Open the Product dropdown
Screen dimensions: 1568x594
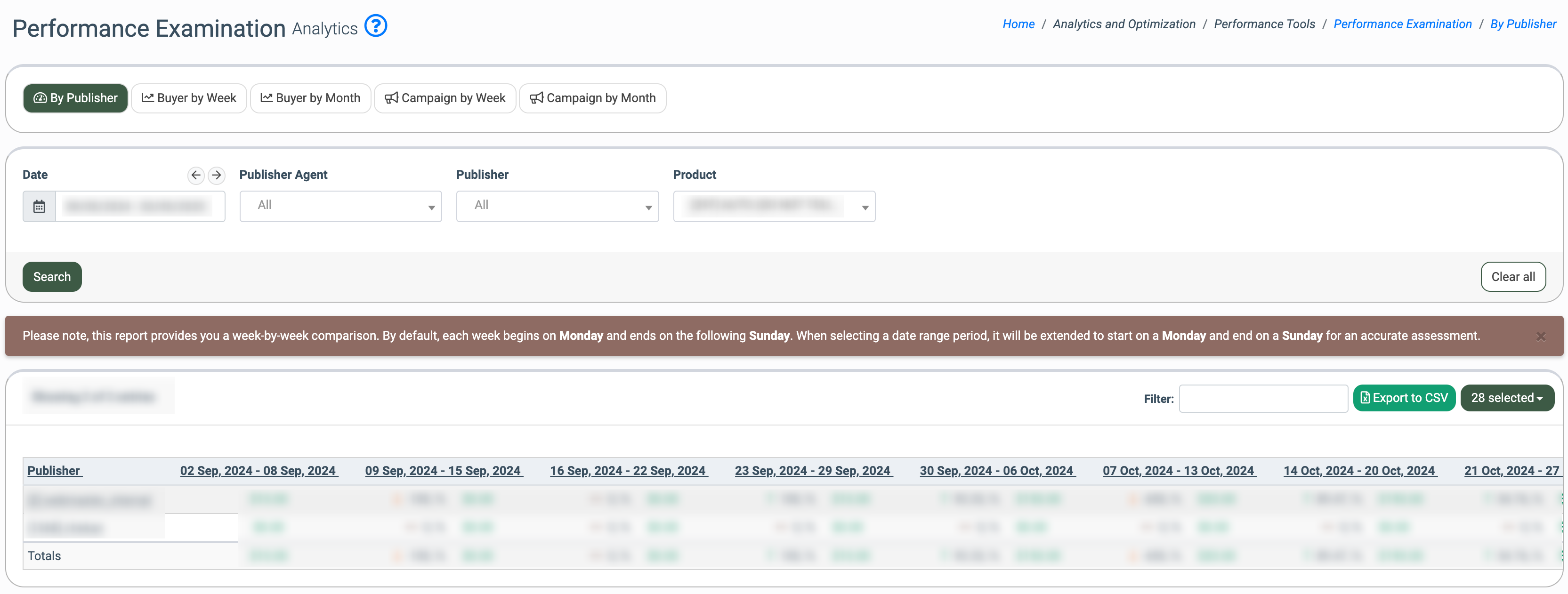point(774,206)
